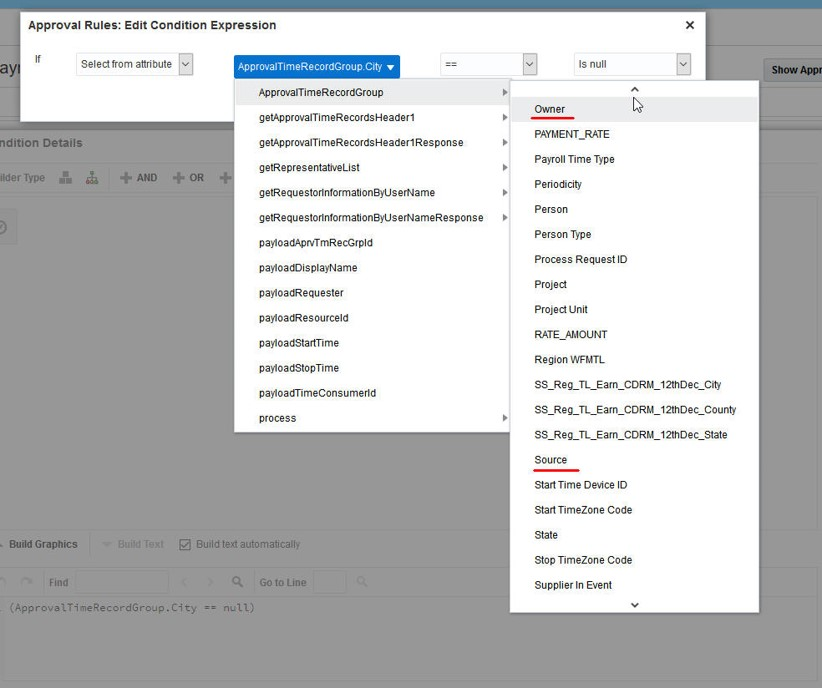Expand the getRepresentativeList submenu
The width and height of the screenshot is (822, 688).
coord(372,168)
